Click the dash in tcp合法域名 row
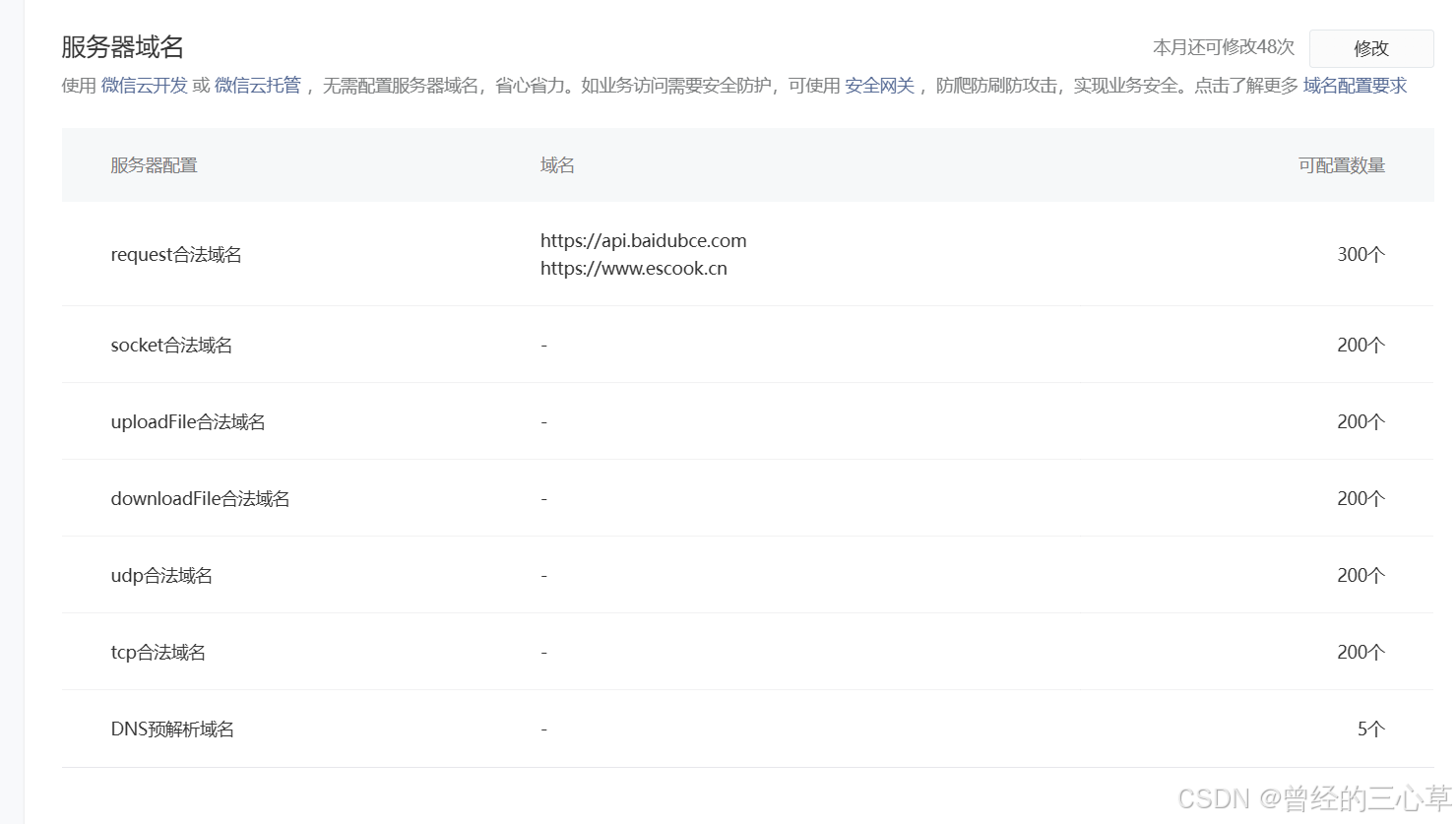Viewport: 1456px width, 824px height. (x=543, y=653)
